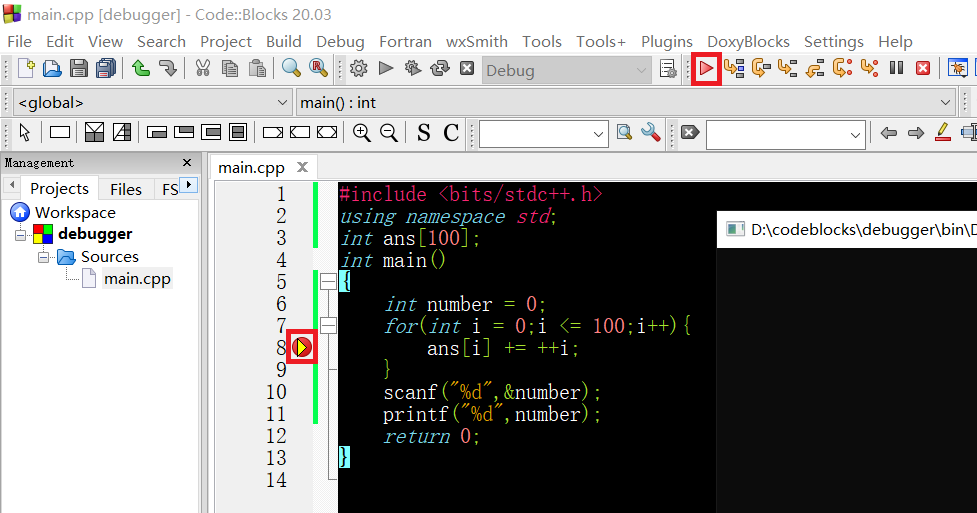Open the <global> scope dropdown

pyautogui.click(x=151, y=102)
